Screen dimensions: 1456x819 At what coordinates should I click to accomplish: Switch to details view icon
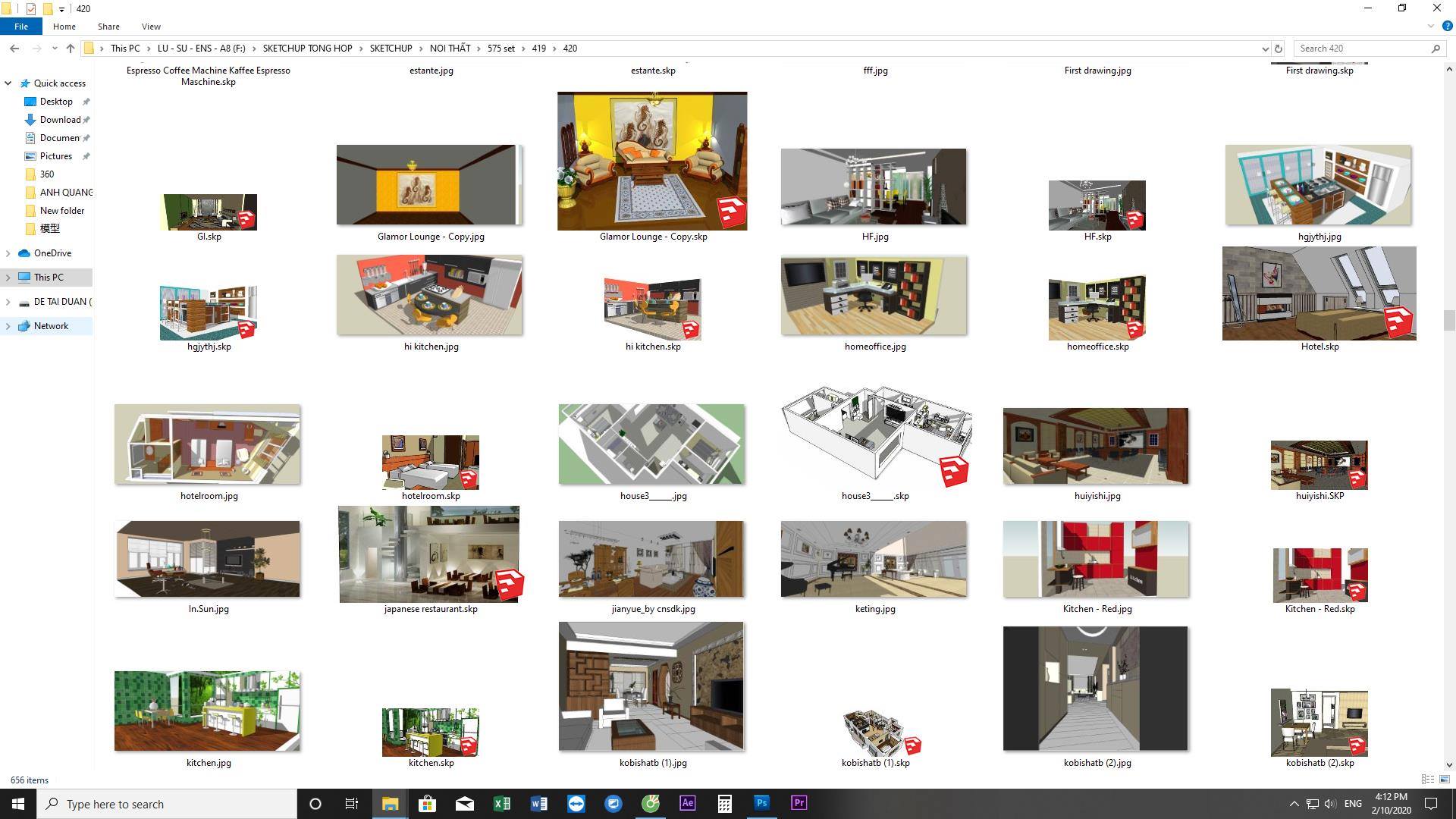[1427, 779]
